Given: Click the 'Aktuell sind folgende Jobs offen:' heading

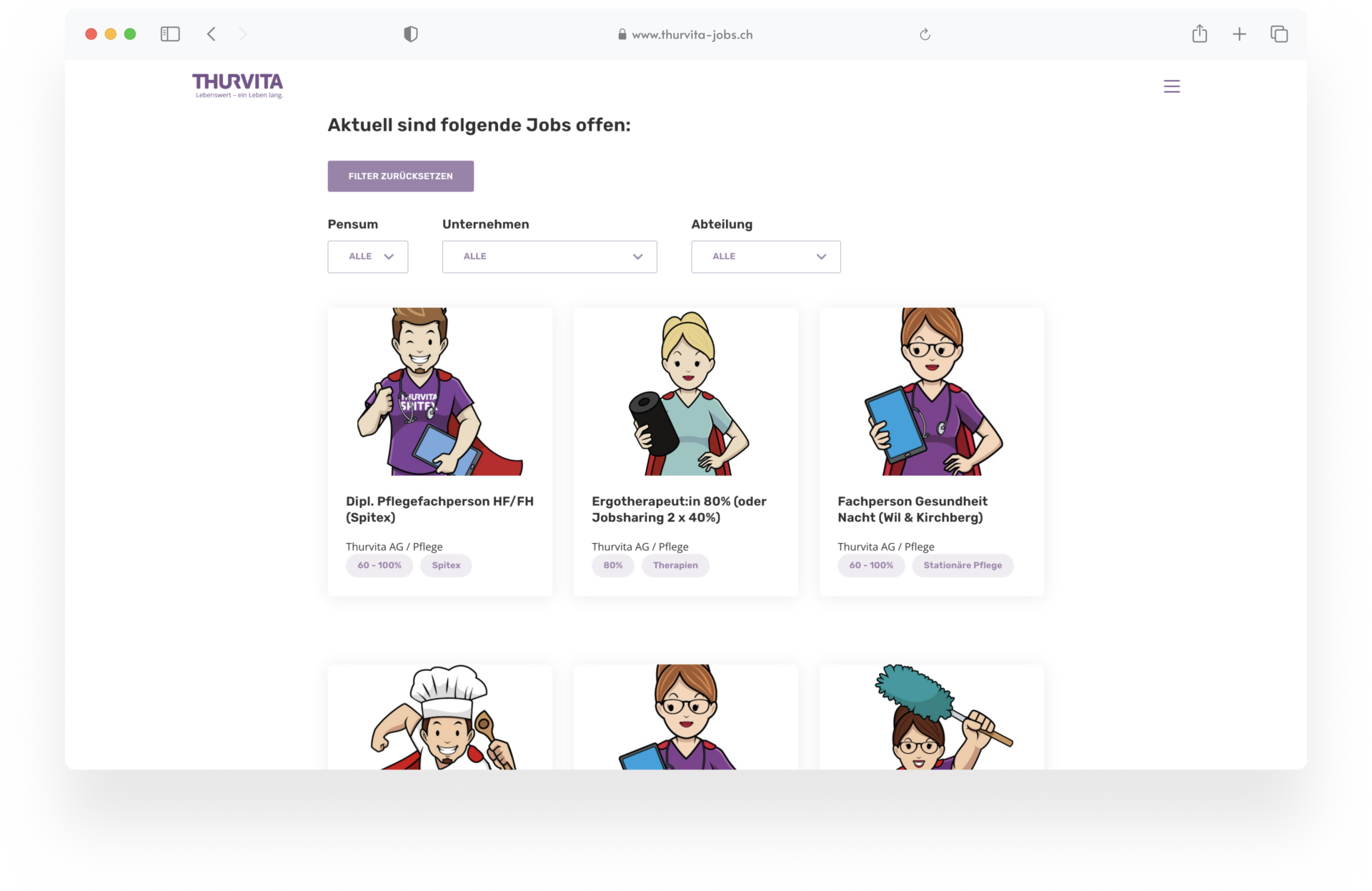Looking at the screenshot, I should 479,125.
